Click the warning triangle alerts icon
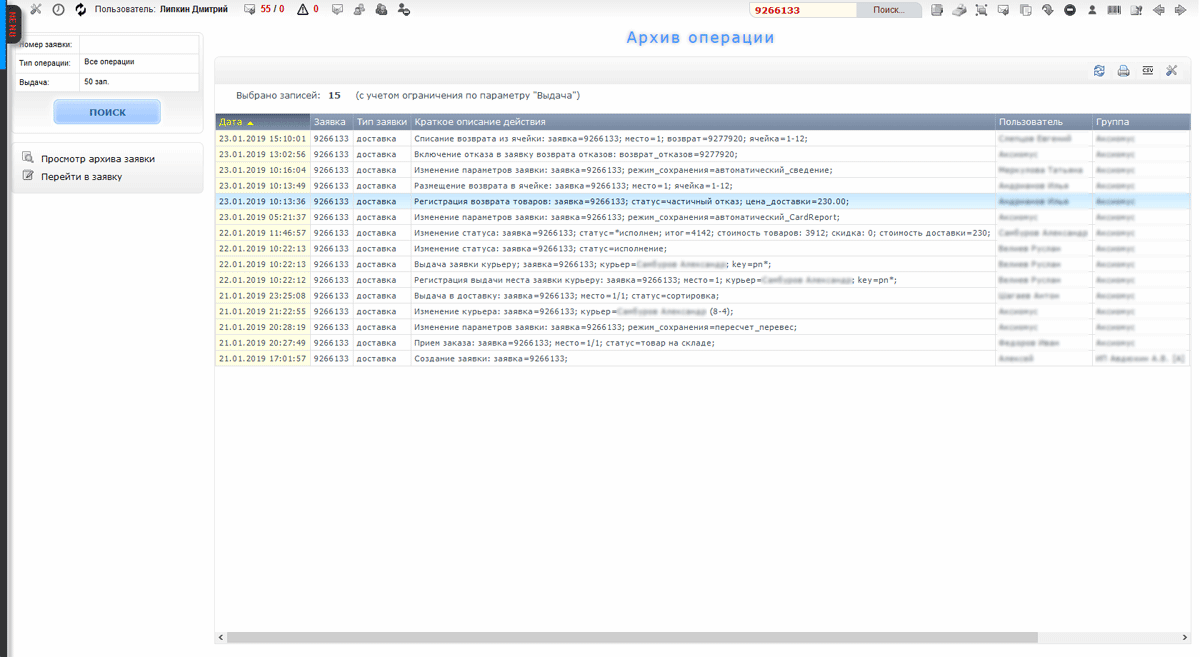Viewport: 1200px width, 657px height. click(303, 10)
